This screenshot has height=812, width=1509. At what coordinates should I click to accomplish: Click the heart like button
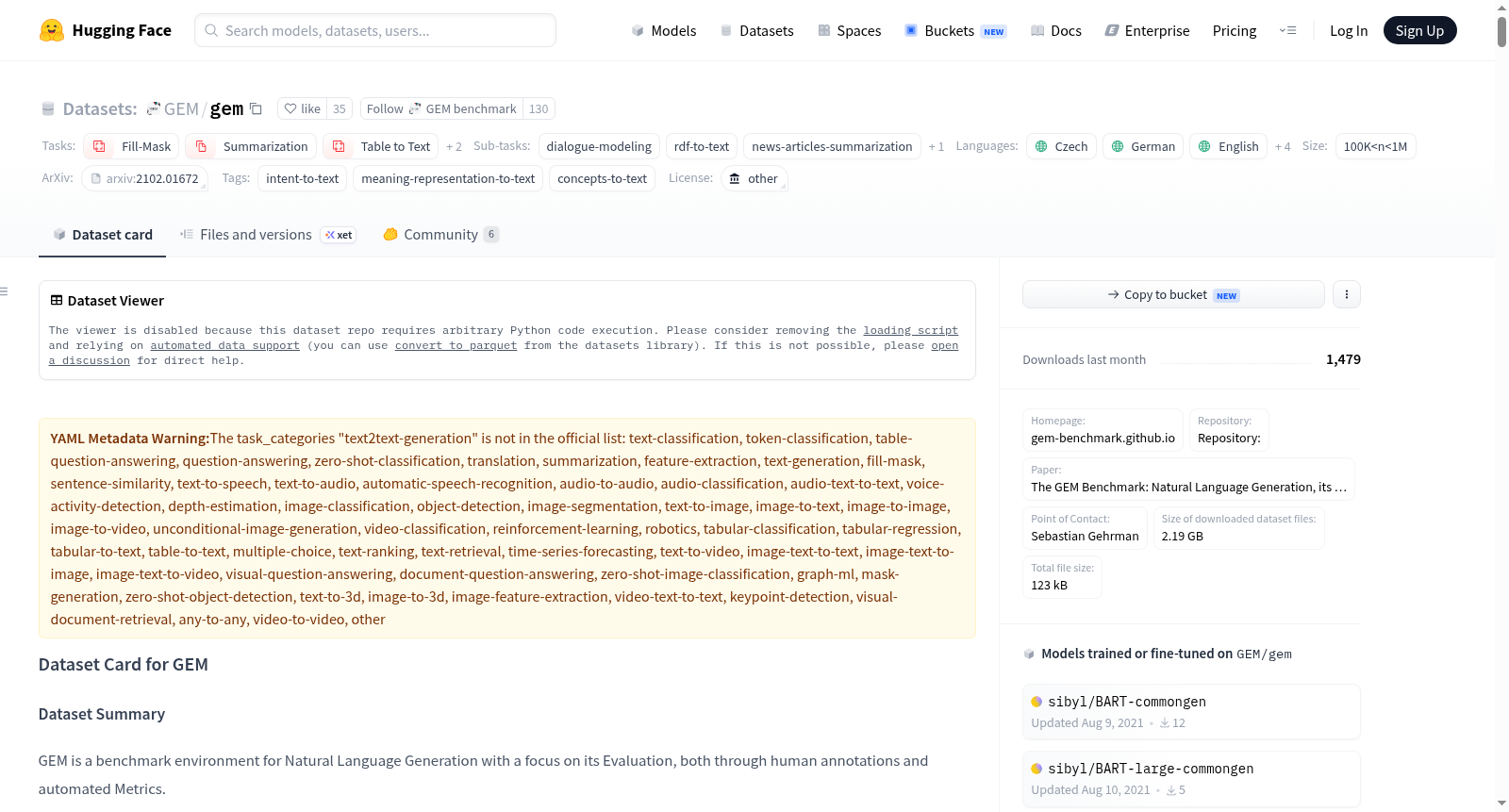coord(303,108)
